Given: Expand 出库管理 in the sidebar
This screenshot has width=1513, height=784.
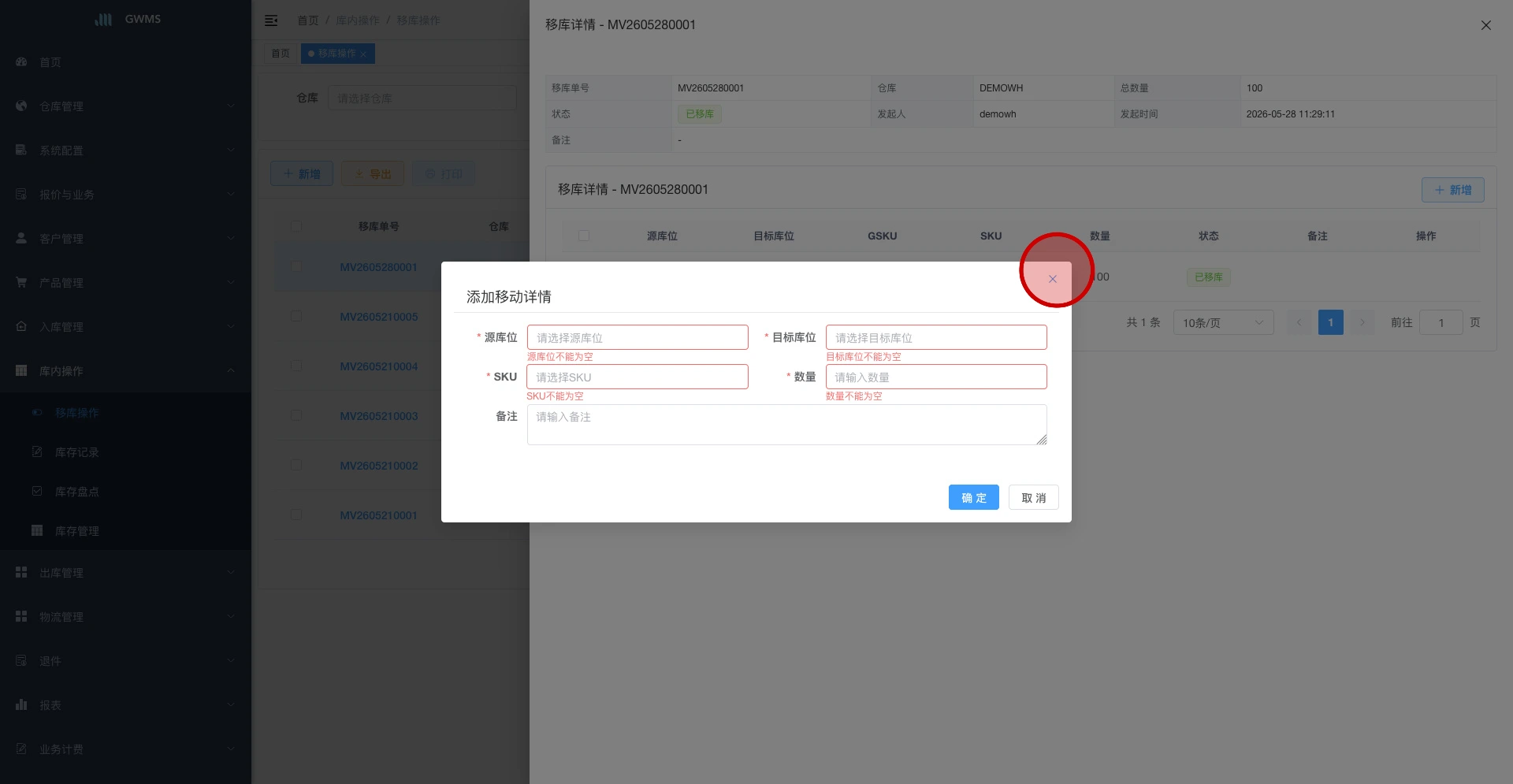Looking at the screenshot, I should pyautogui.click(x=126, y=572).
